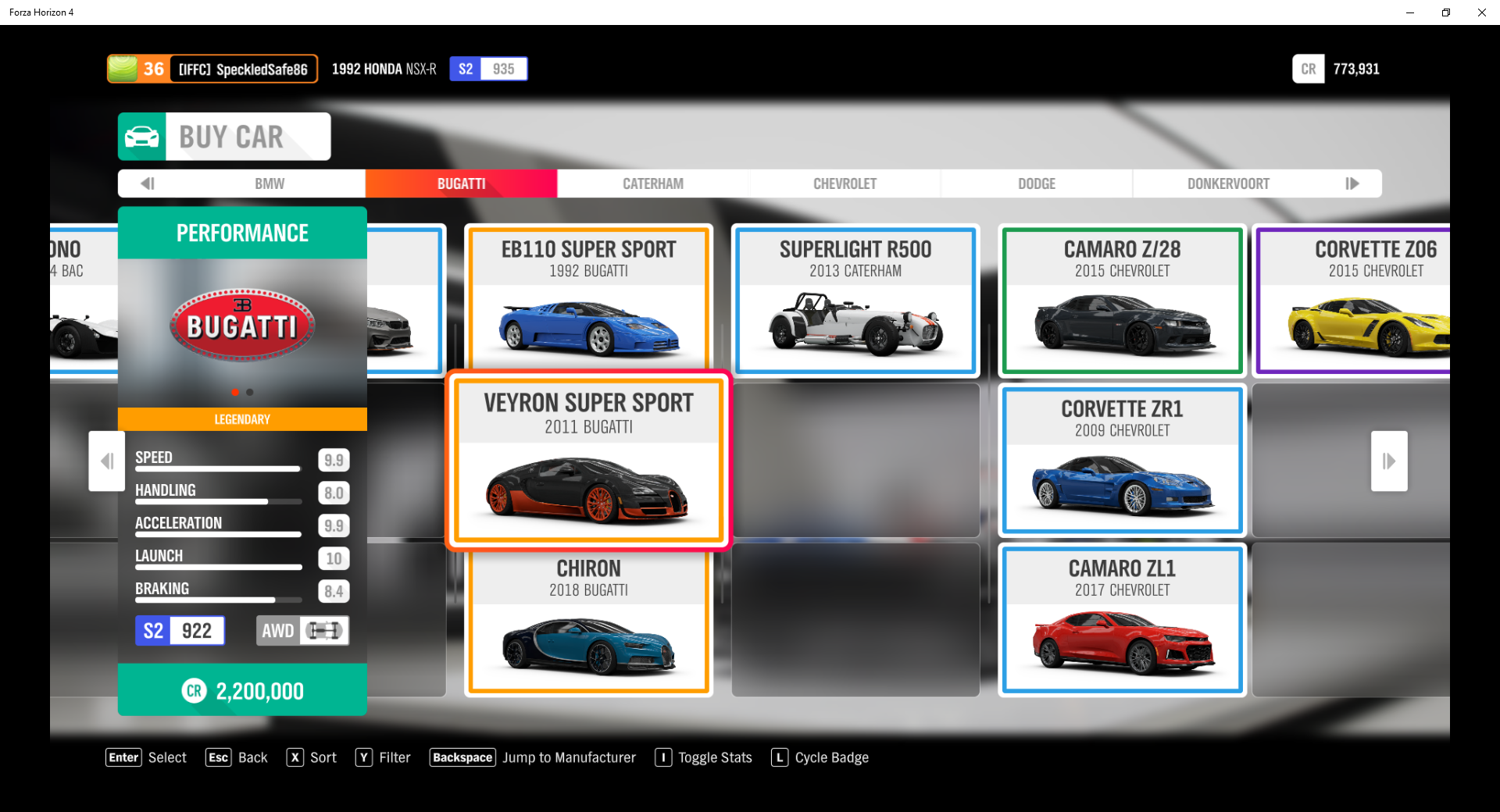Click the S2 935 performance index badge
Viewport: 1500px width, 812px height.
(488, 69)
